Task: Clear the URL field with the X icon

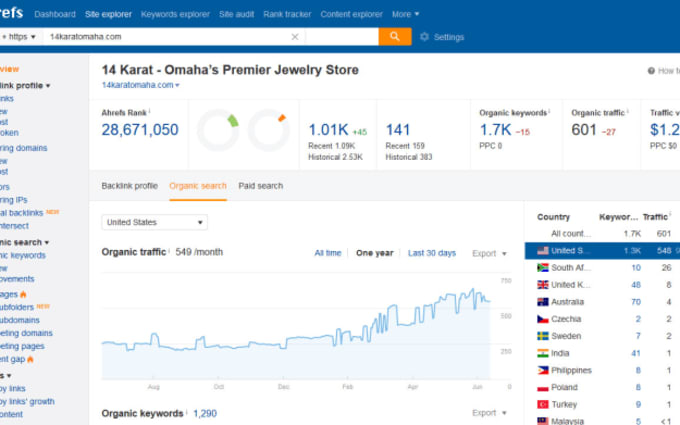Action: point(295,37)
